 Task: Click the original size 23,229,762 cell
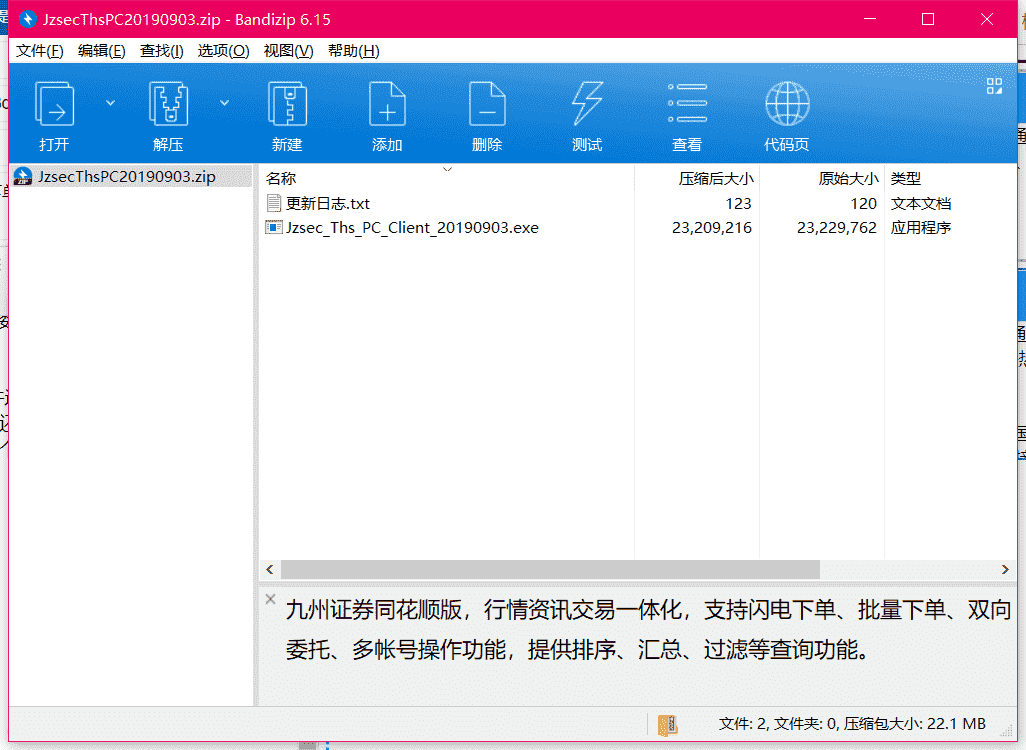tap(837, 228)
